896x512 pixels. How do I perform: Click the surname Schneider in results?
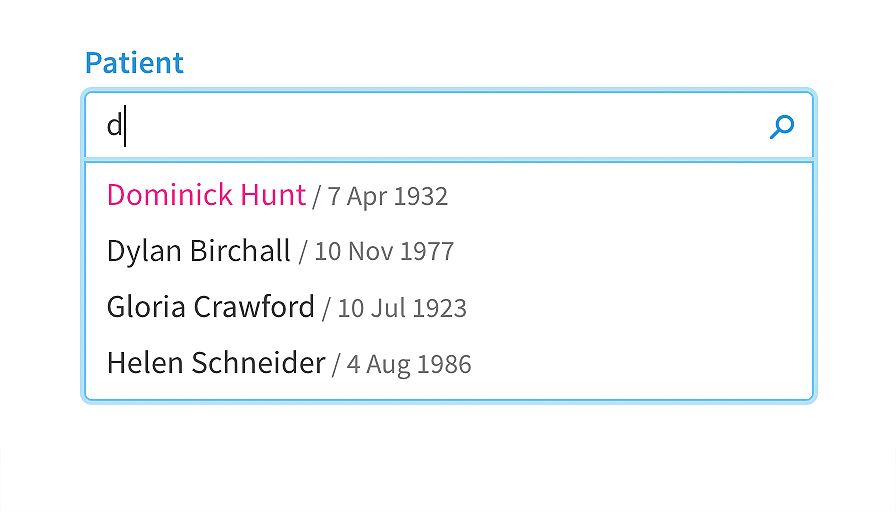coord(258,362)
